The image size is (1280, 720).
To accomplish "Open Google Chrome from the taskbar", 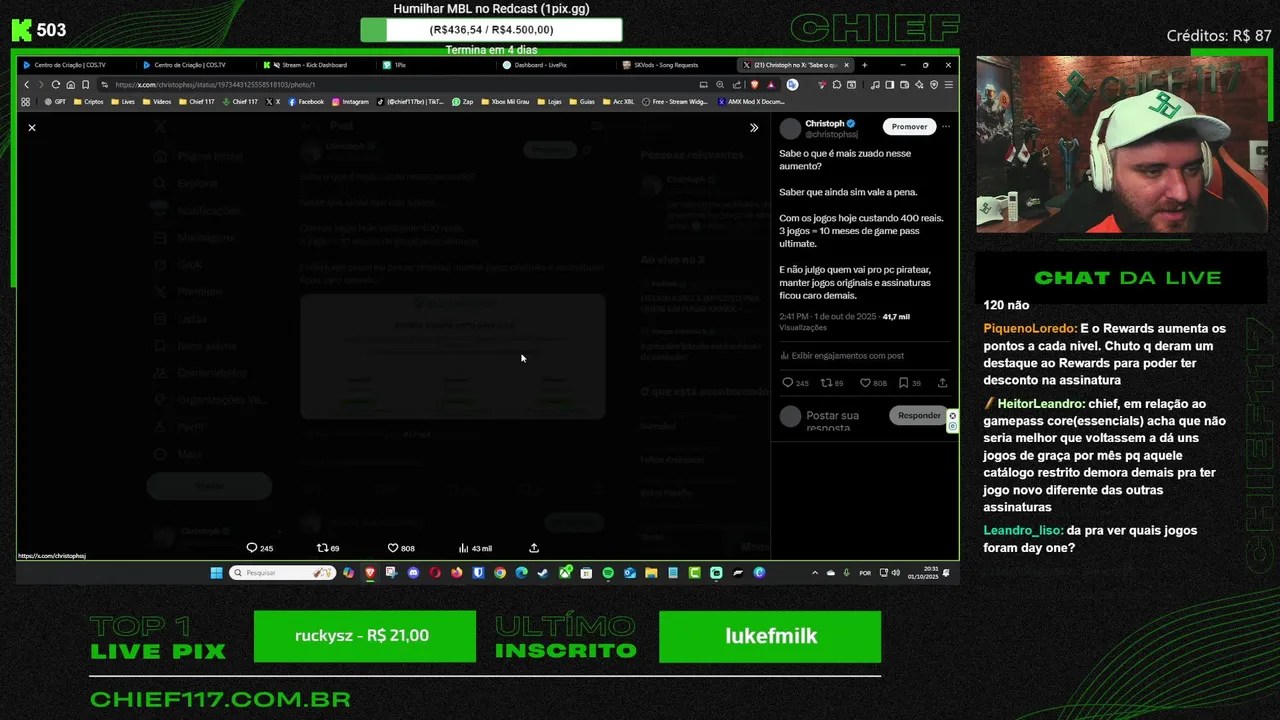I will [x=500, y=573].
